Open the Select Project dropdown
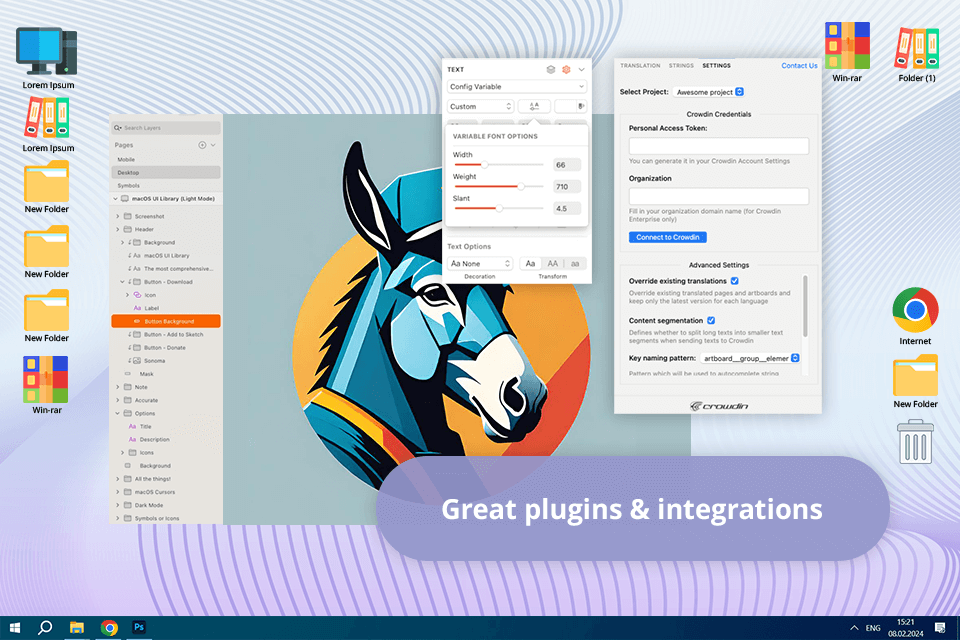The width and height of the screenshot is (960, 640). point(708,92)
